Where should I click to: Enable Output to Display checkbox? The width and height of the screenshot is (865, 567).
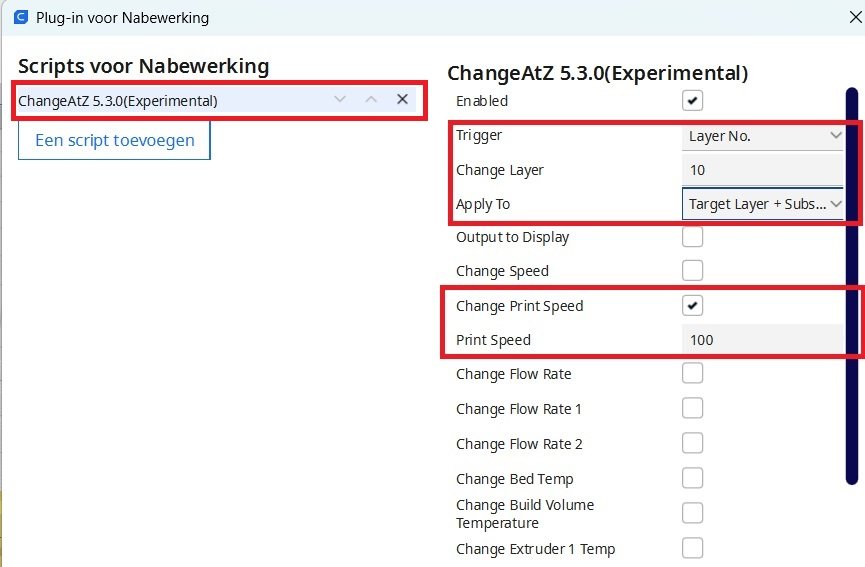pyautogui.click(x=692, y=237)
